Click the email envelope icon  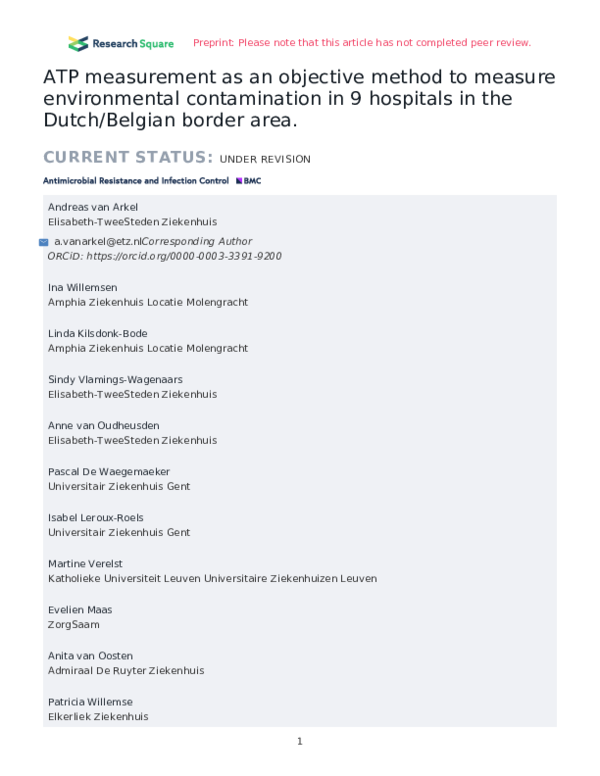[x=44, y=242]
